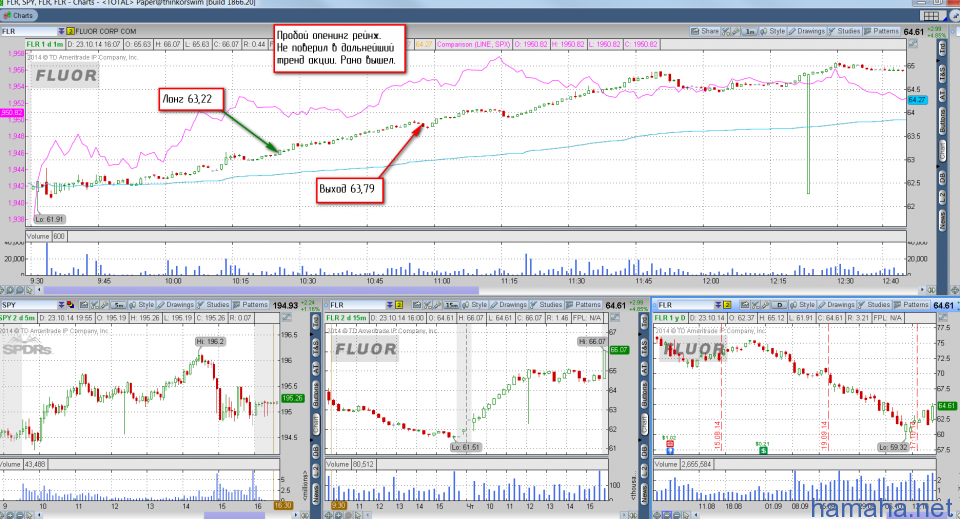Open Style menu on daily FLR chart
The height and width of the screenshot is (519, 960).
[803, 305]
